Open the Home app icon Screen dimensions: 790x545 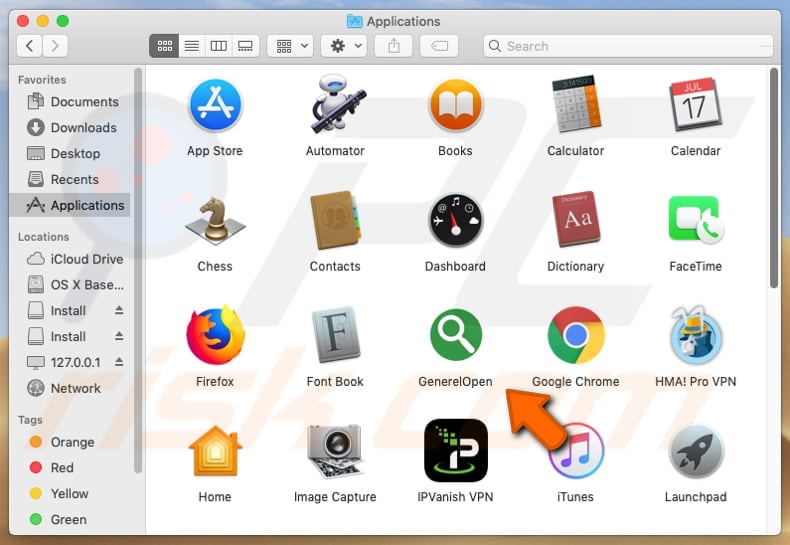coord(215,451)
